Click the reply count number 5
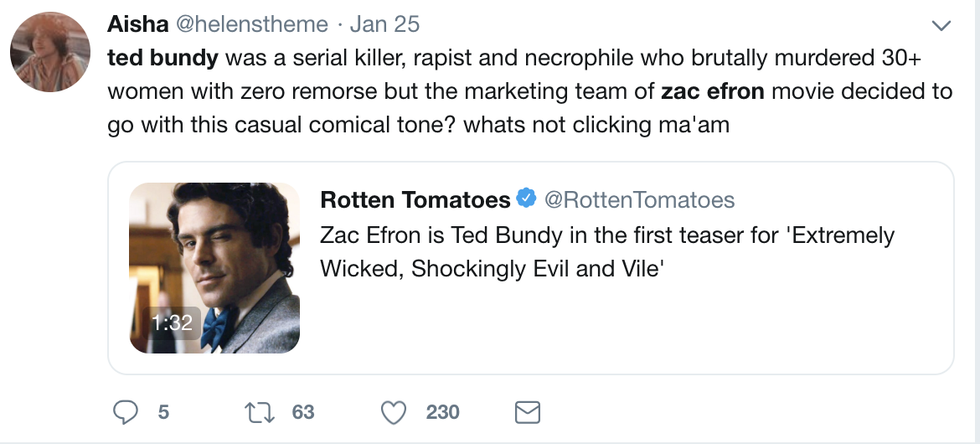This screenshot has width=980, height=444. tap(163, 412)
